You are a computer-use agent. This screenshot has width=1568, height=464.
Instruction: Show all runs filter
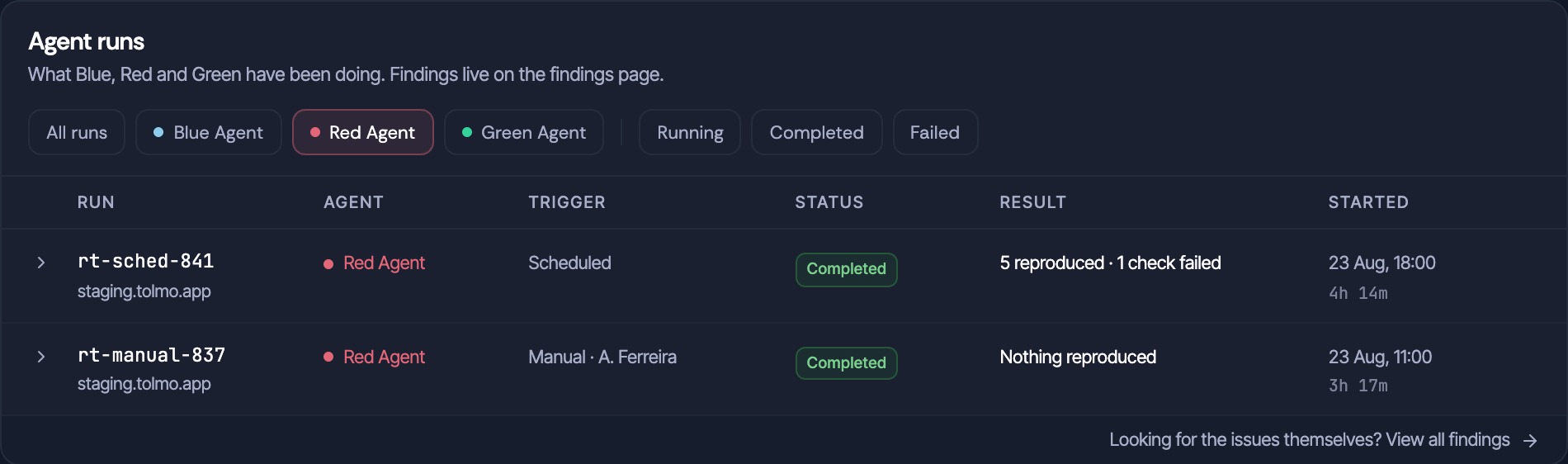click(77, 132)
